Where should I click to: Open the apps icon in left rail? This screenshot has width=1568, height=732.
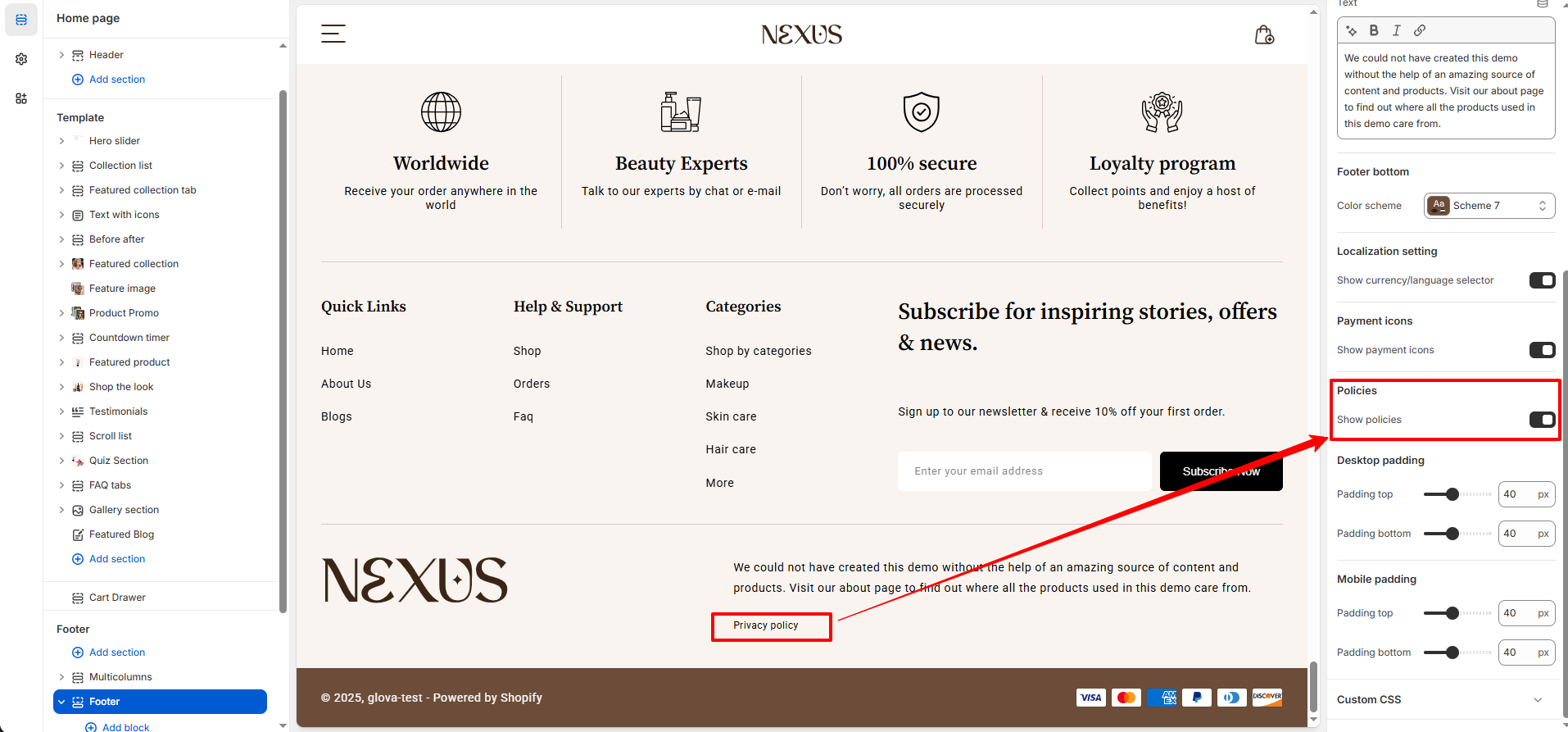click(x=21, y=98)
